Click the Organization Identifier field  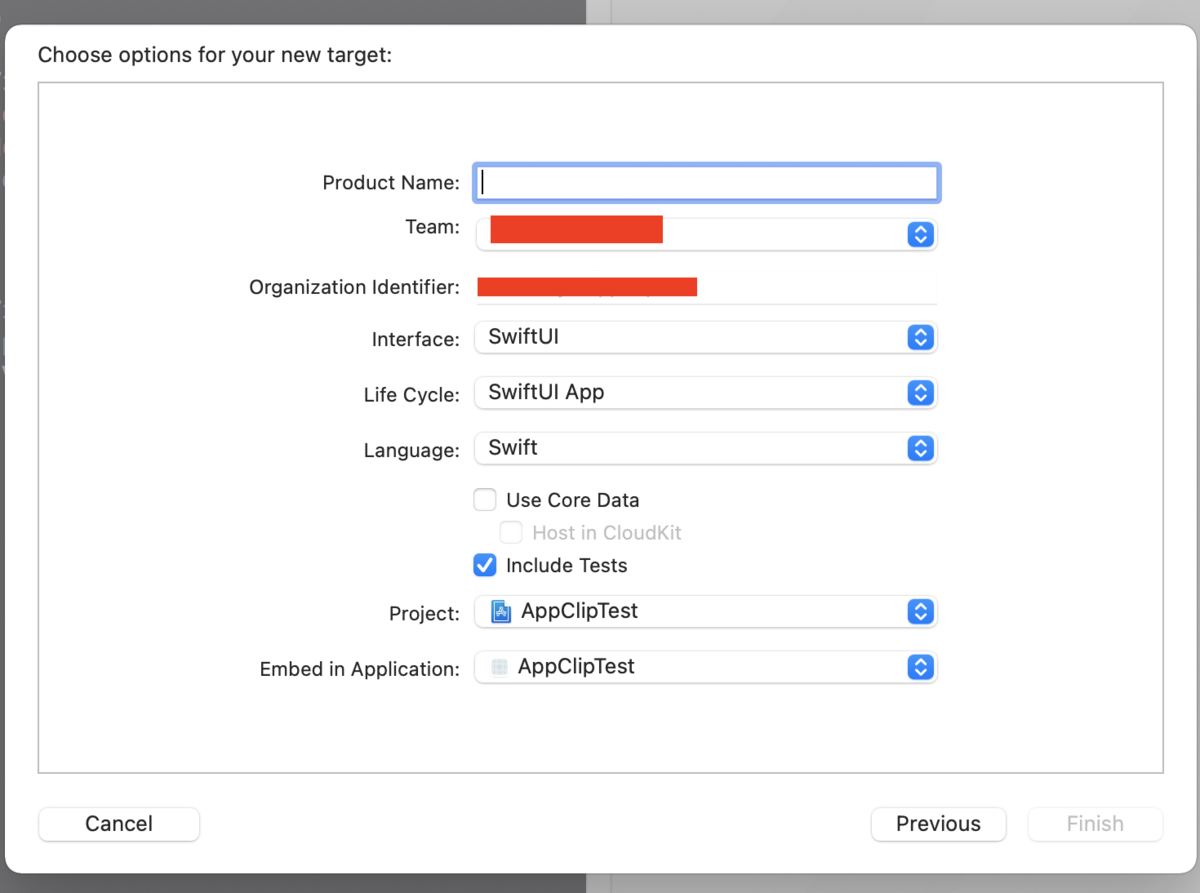pos(706,288)
